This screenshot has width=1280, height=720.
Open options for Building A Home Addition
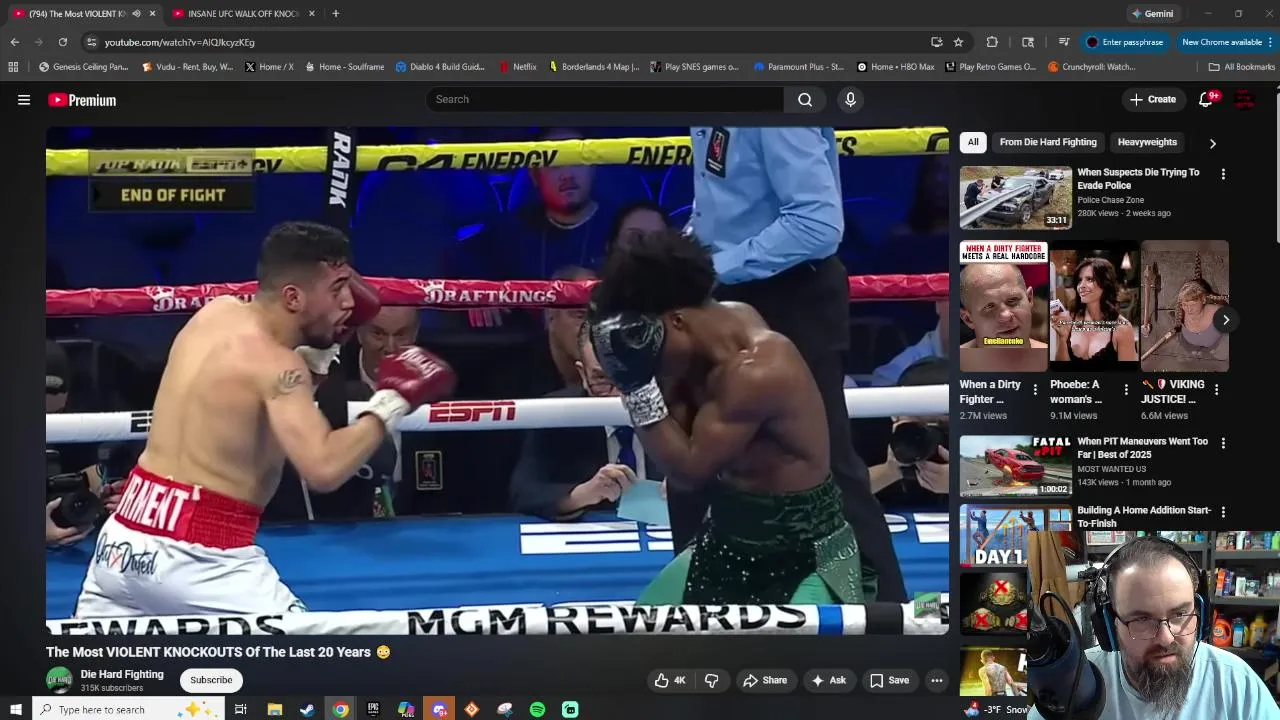(x=1223, y=512)
